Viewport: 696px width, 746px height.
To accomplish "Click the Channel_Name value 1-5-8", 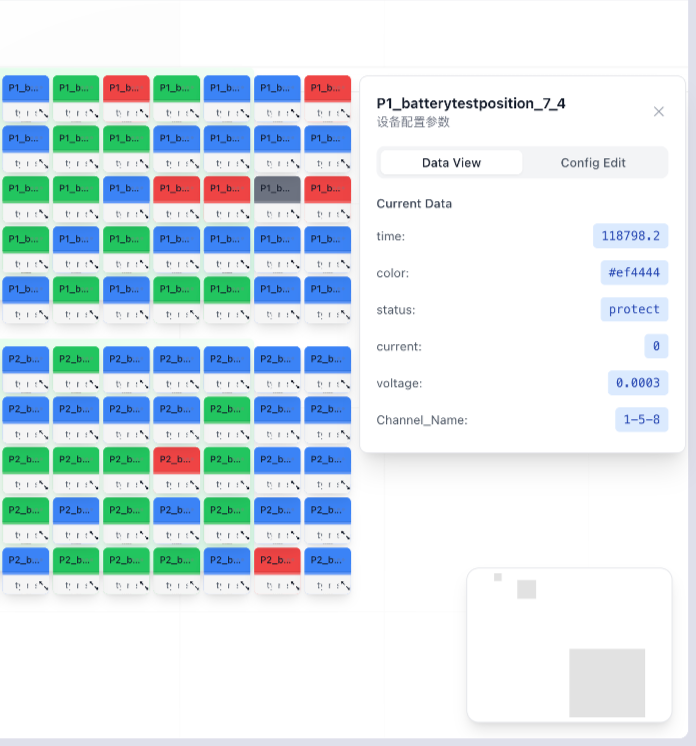I will point(641,420).
